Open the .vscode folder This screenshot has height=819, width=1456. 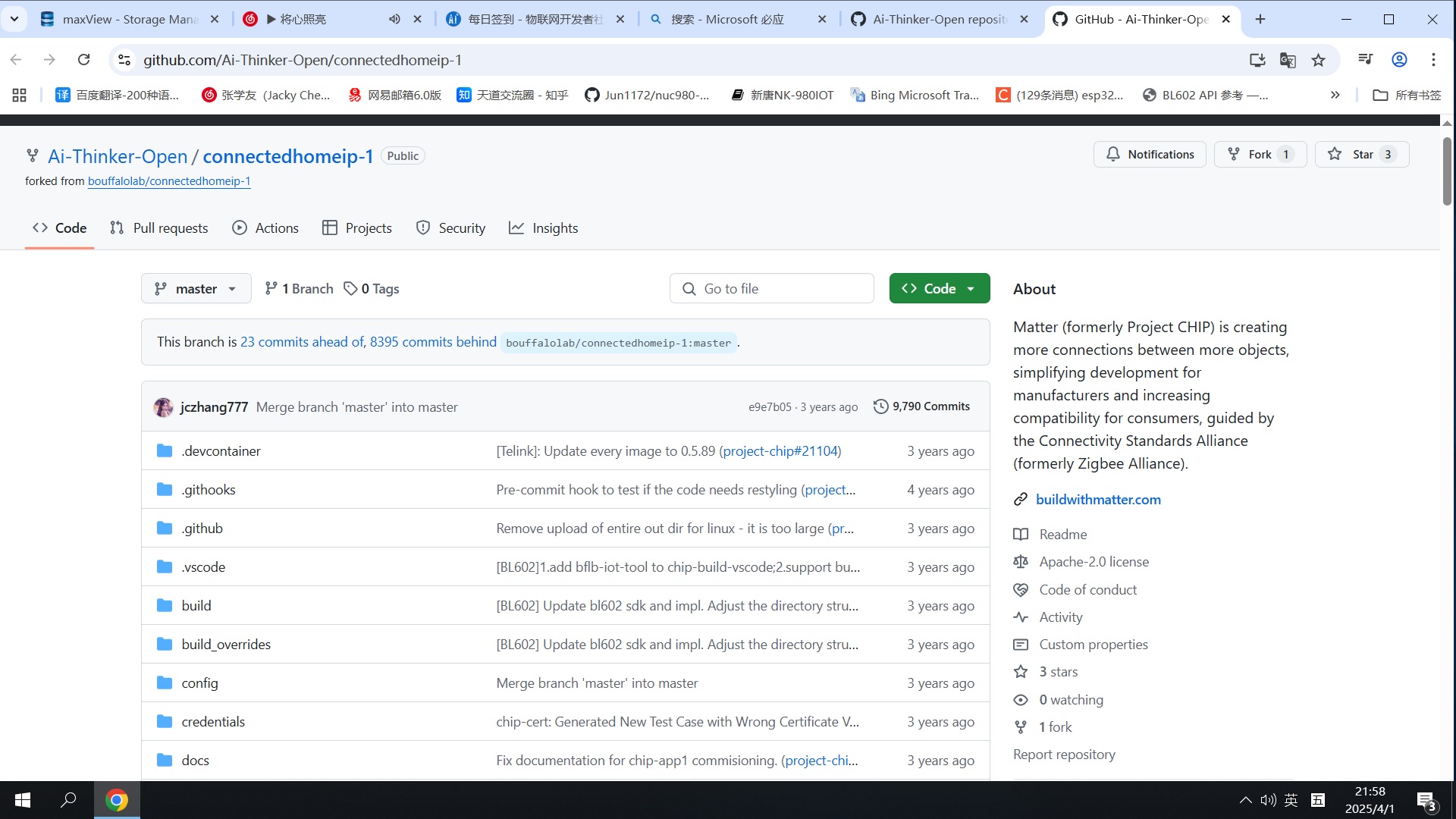click(203, 566)
